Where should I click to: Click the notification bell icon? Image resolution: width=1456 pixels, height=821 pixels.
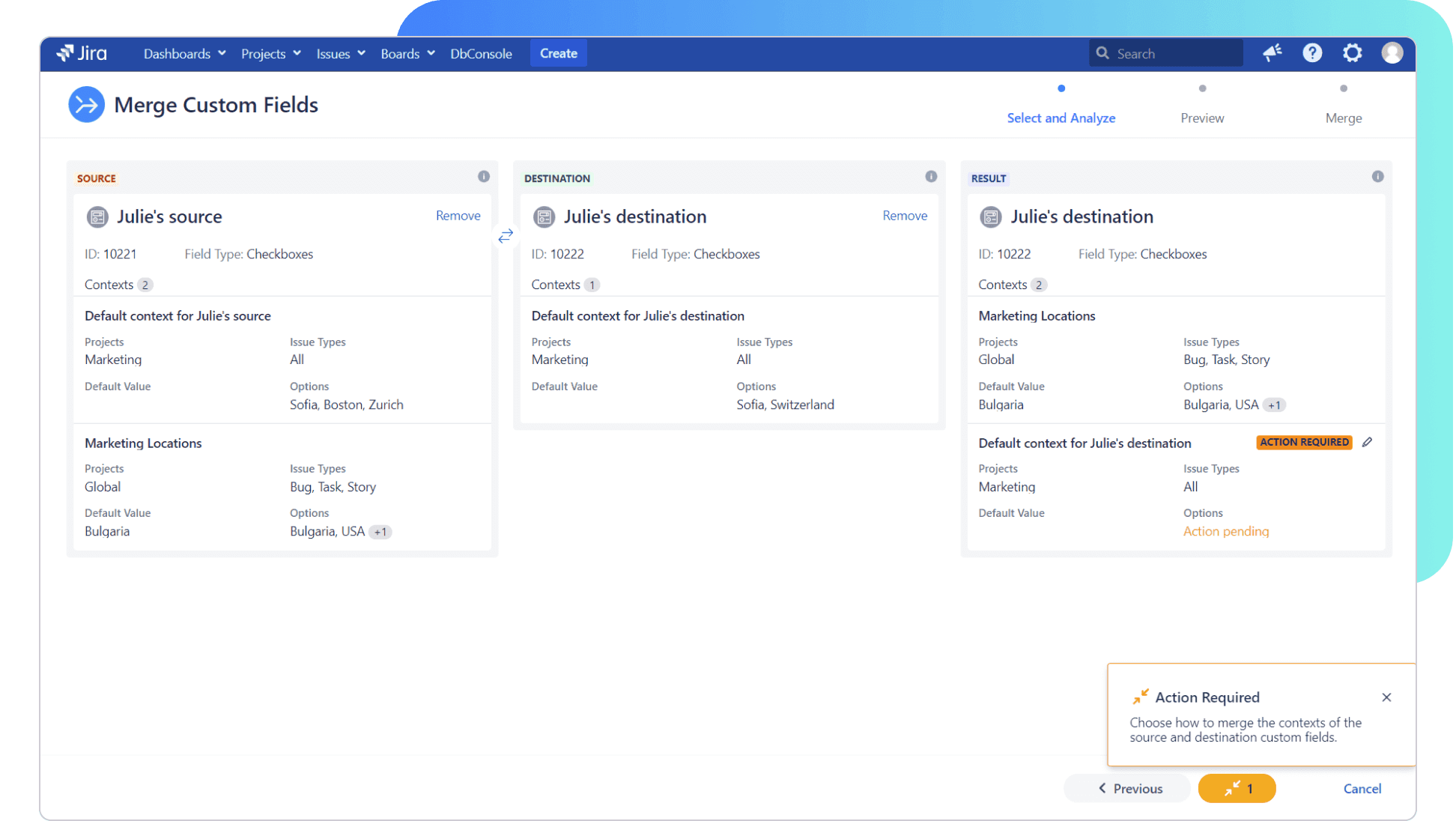click(x=1273, y=53)
